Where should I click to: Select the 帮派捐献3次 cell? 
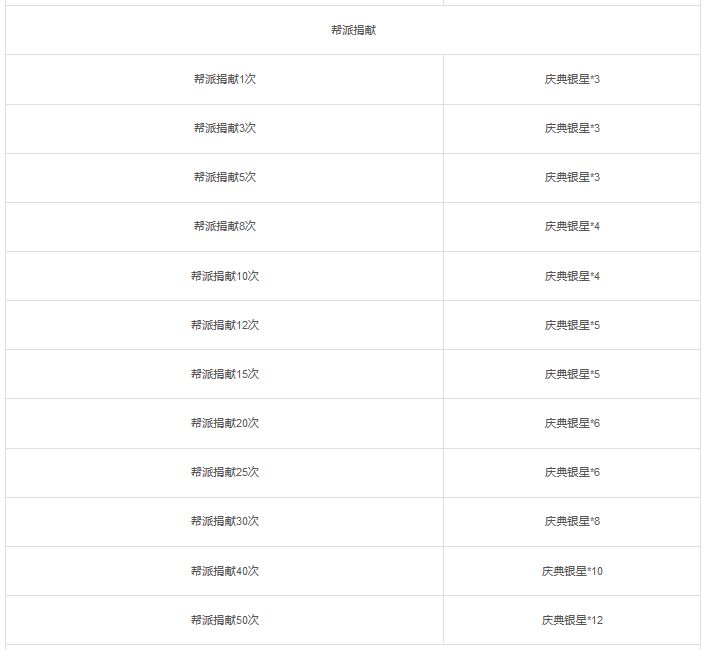click(x=224, y=129)
